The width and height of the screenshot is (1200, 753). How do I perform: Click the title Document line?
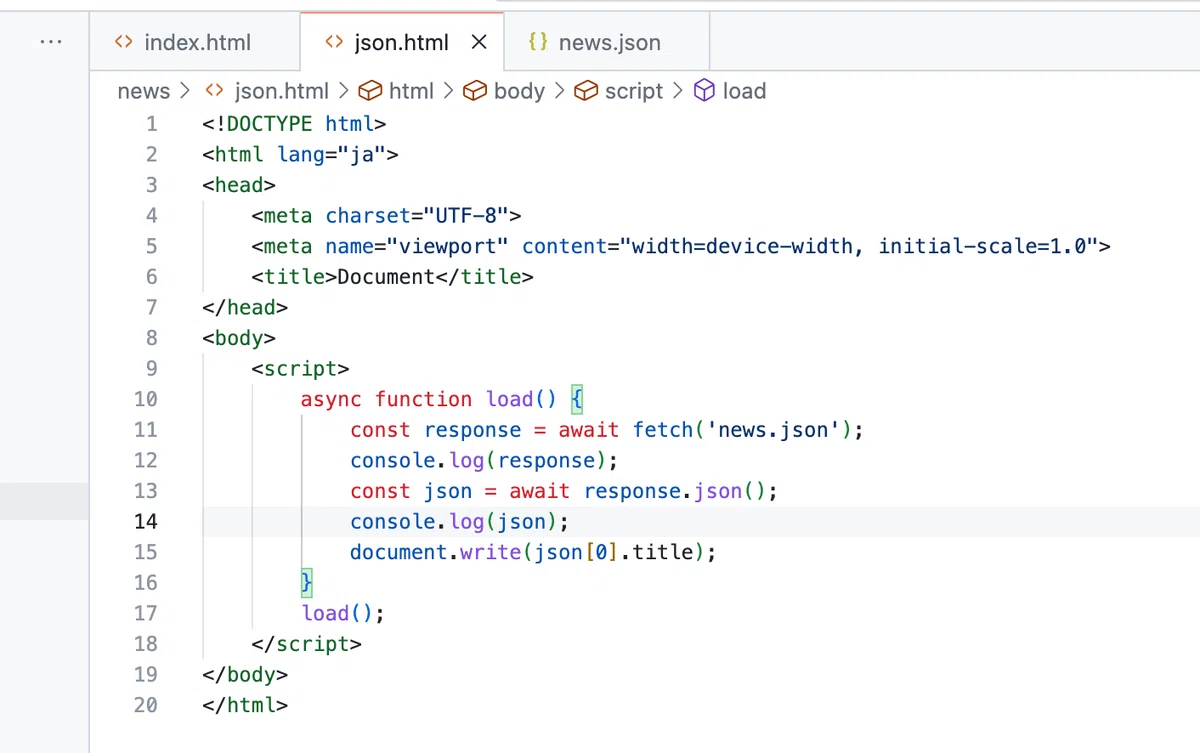click(x=392, y=277)
